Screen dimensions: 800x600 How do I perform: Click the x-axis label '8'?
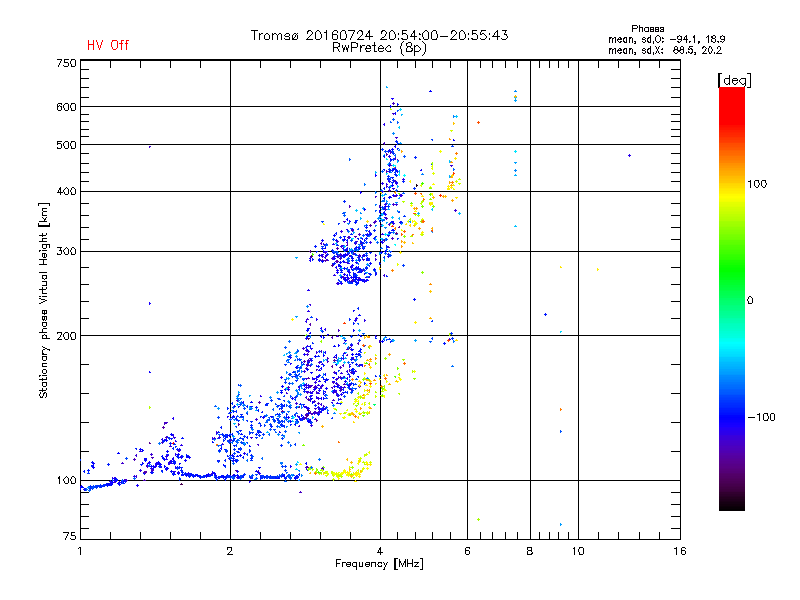pyautogui.click(x=530, y=551)
